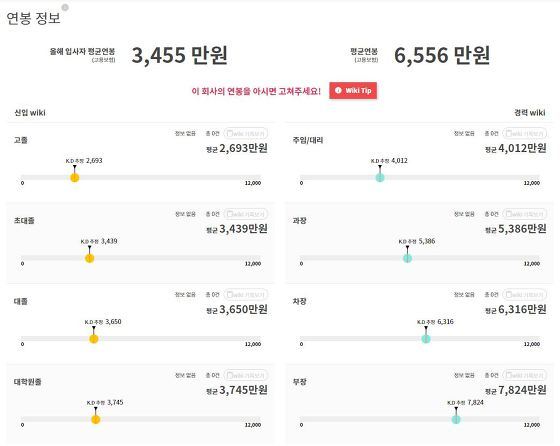The width and height of the screenshot is (560, 446).
Task: Click the info icon beside 연봉 정보 title
Action: click(65, 7)
